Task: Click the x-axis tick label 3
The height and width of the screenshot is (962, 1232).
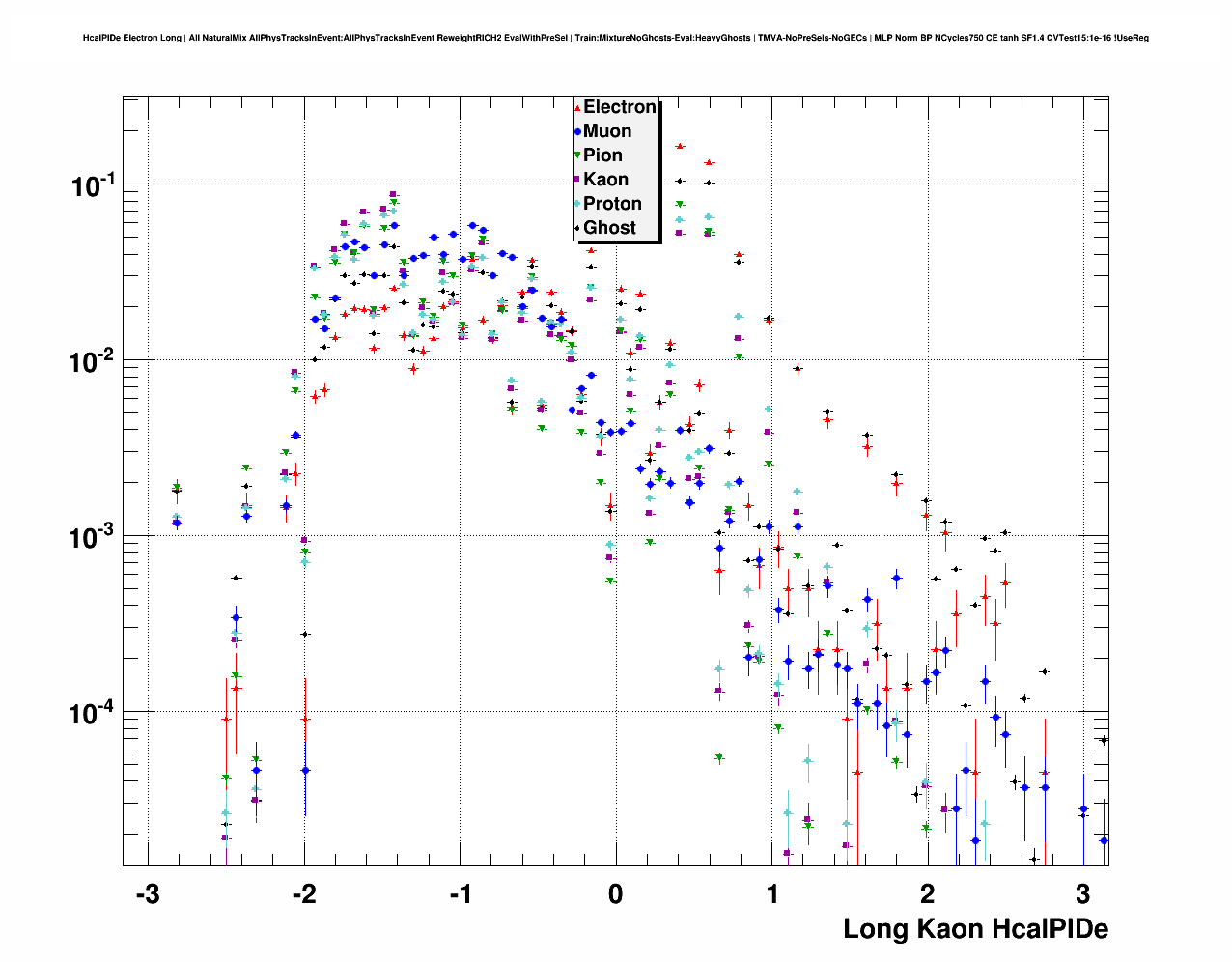Action: pos(1082,894)
